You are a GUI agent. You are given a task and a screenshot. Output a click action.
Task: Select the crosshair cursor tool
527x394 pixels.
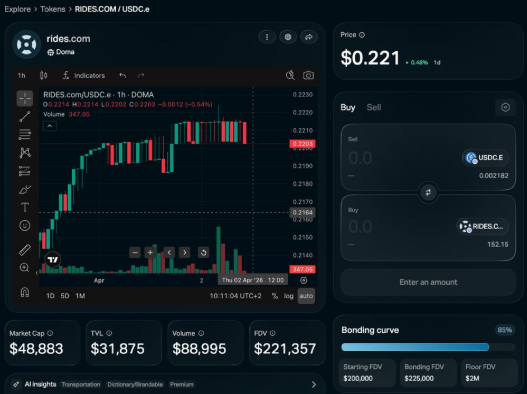coord(25,98)
